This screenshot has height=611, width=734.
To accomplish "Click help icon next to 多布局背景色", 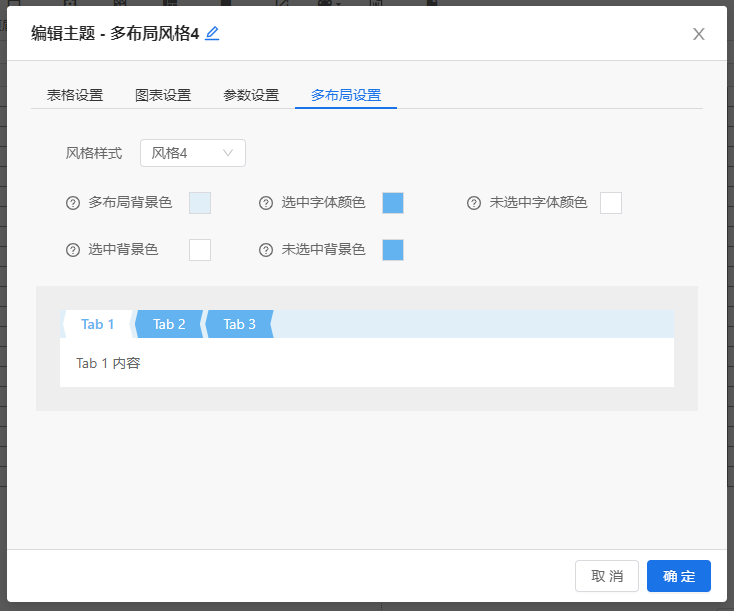I will coord(73,203).
